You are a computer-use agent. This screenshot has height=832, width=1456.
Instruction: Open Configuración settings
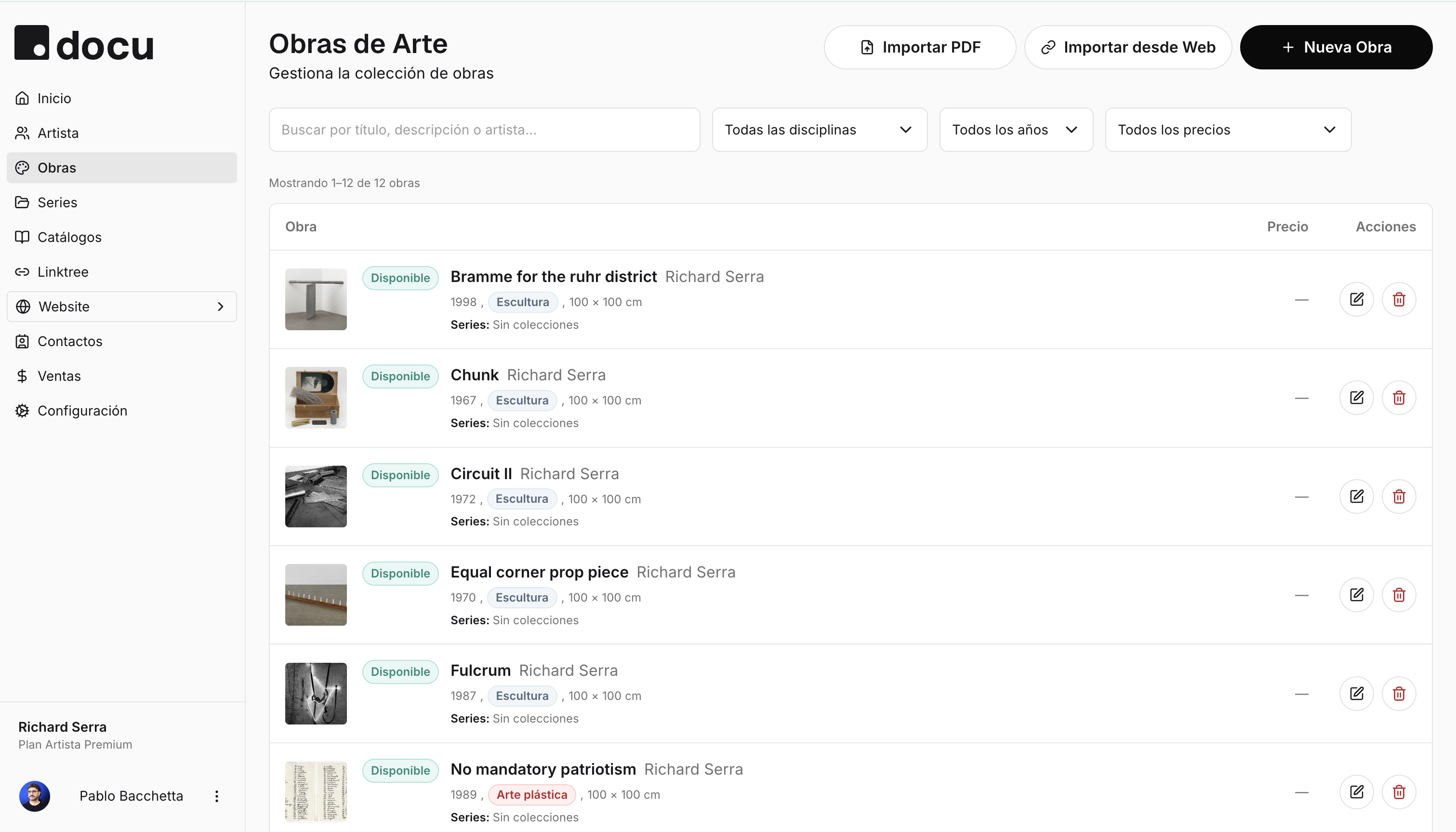coord(121,411)
